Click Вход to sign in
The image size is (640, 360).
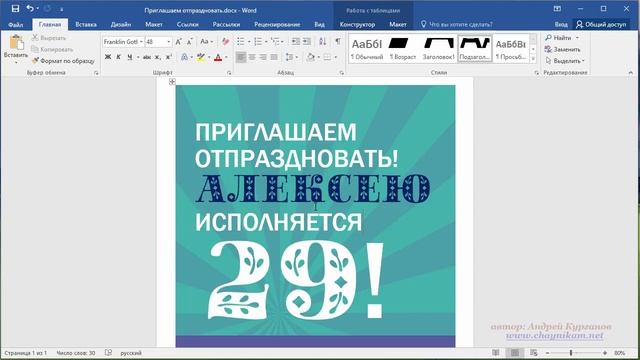[561, 24]
